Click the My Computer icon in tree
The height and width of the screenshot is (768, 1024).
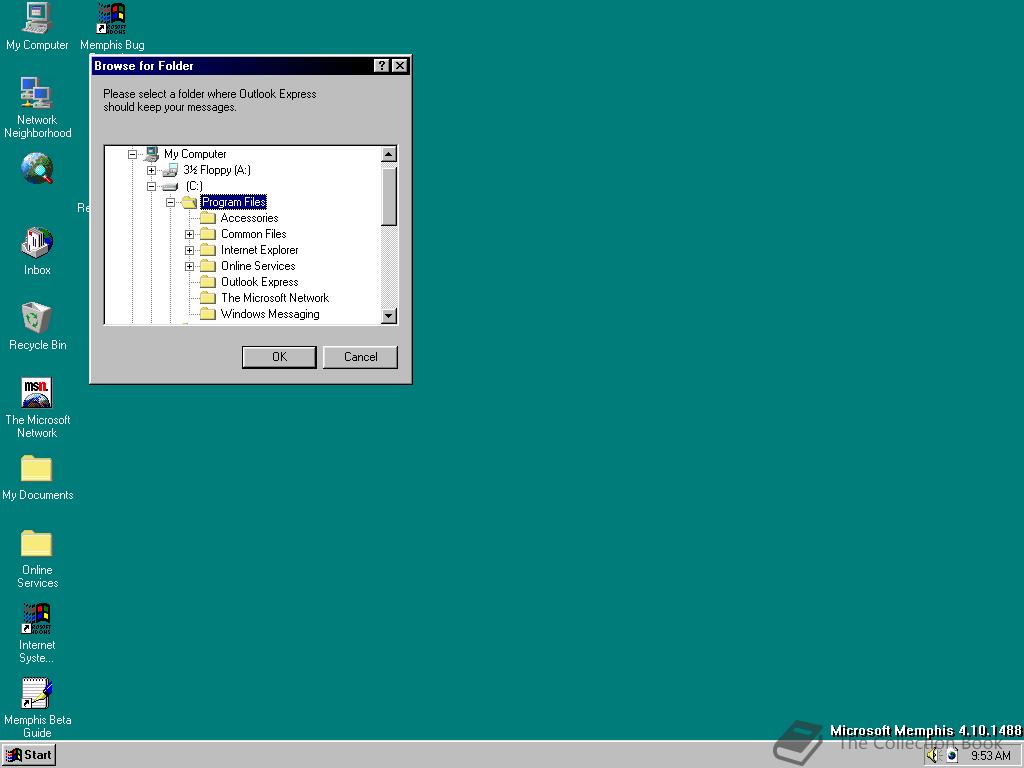click(152, 154)
